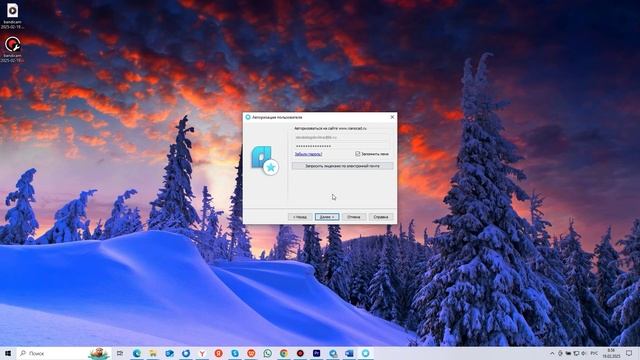Open the clock and date in the tray
Viewport: 640px width, 360px height.
(611, 353)
